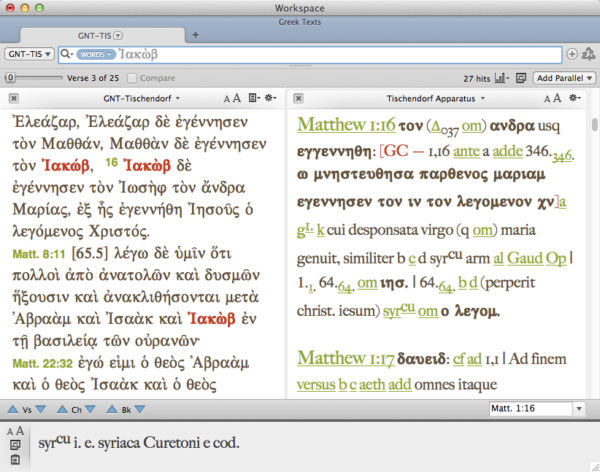The image size is (600, 472).
Task: Open the Add Parallel dropdown
Action: [565, 78]
